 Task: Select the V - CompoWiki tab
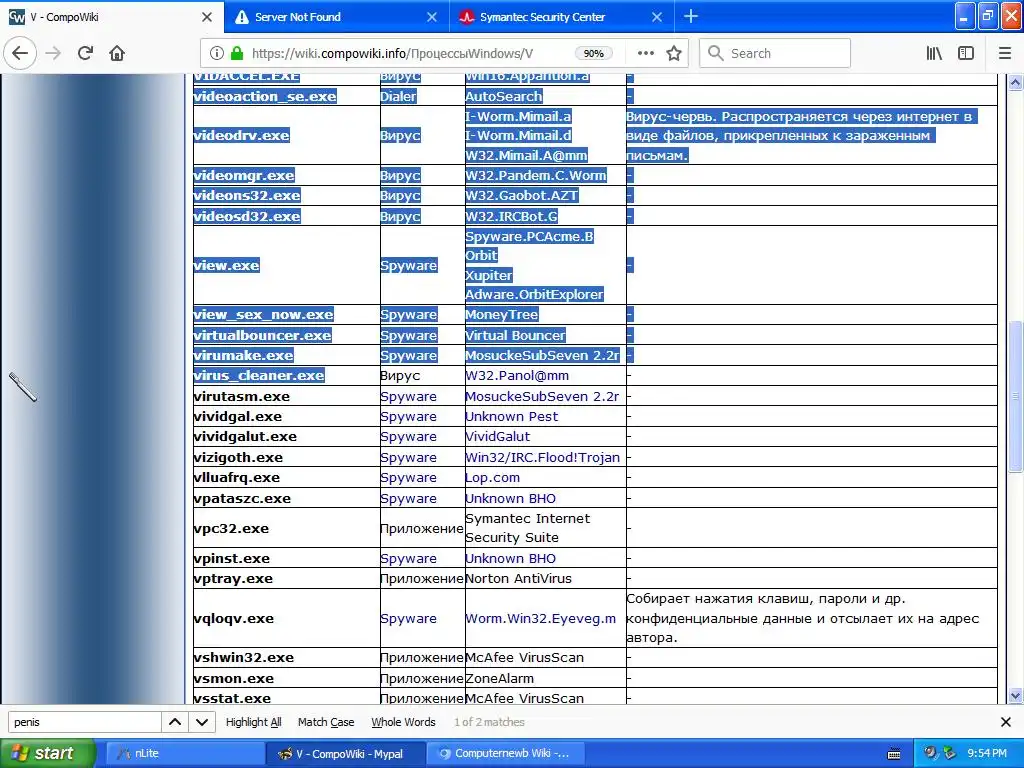112,17
